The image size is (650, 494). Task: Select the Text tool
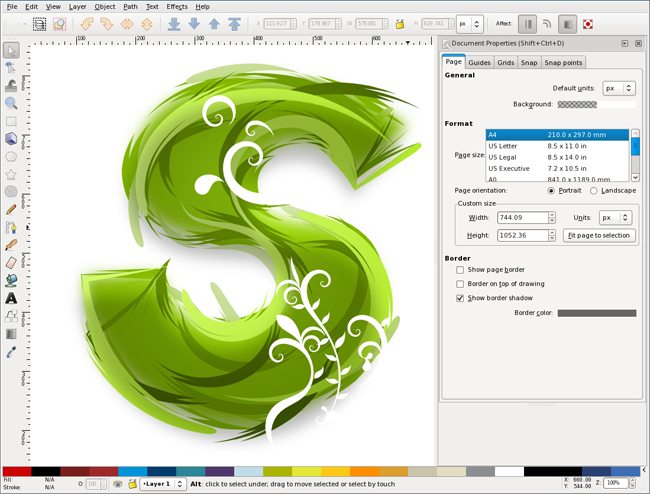(x=11, y=298)
